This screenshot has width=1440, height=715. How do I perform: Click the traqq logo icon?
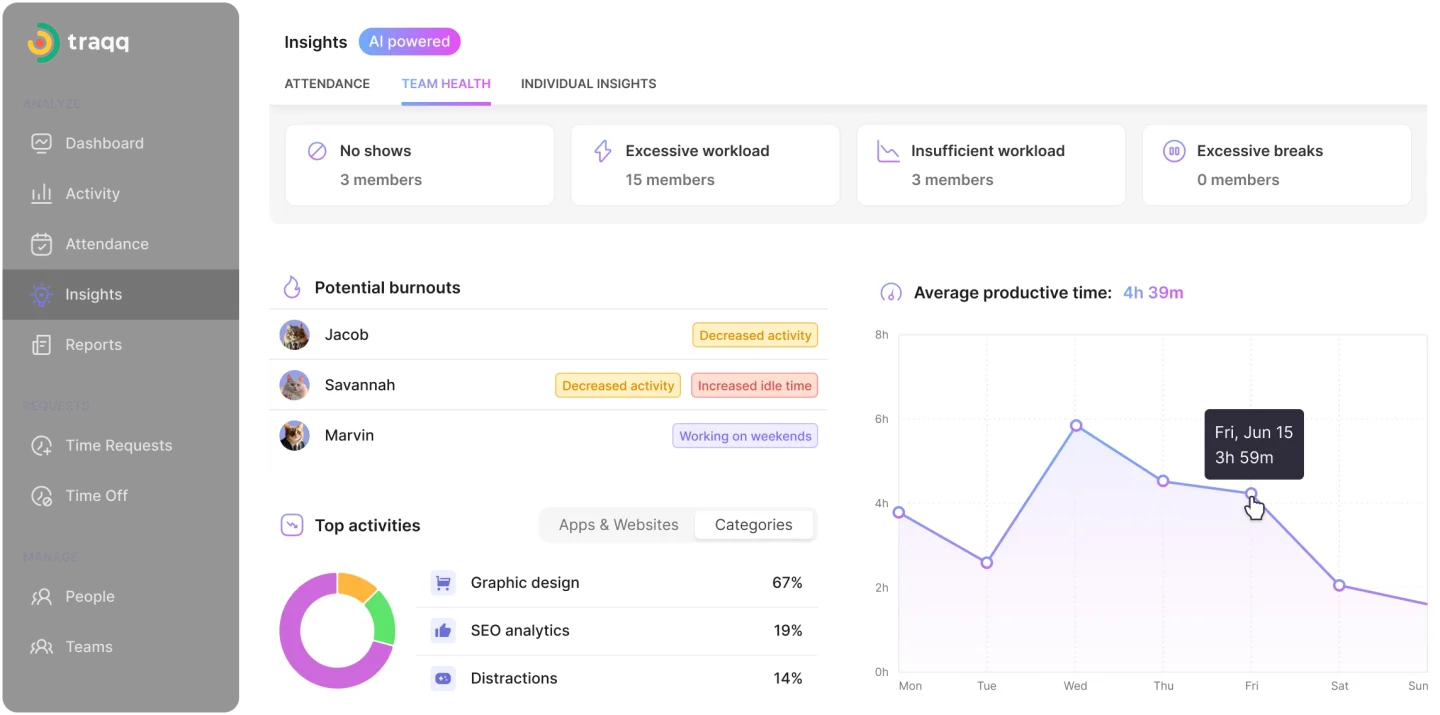pos(43,42)
